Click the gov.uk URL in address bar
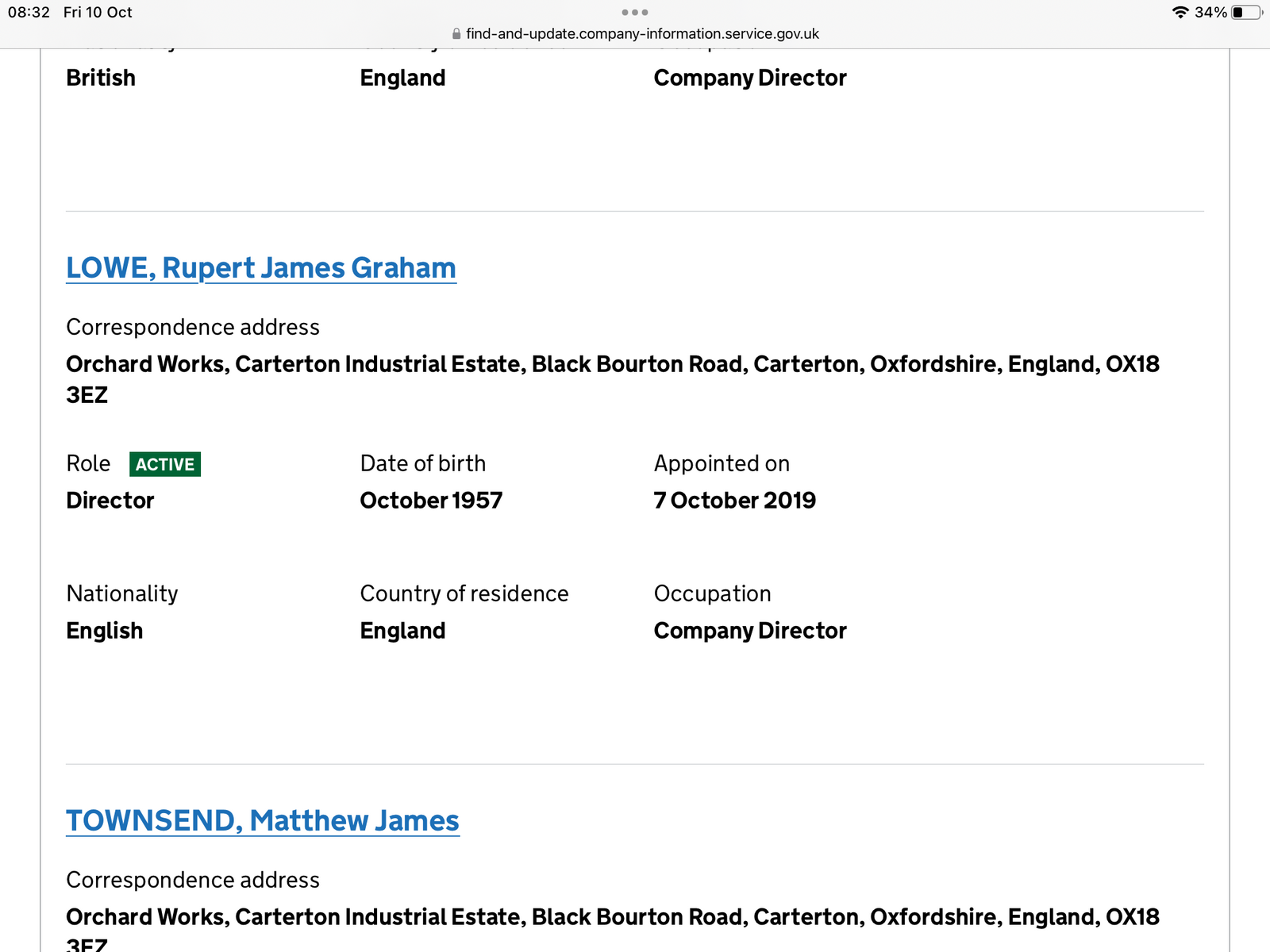The height and width of the screenshot is (952, 1270). pyautogui.click(x=642, y=34)
